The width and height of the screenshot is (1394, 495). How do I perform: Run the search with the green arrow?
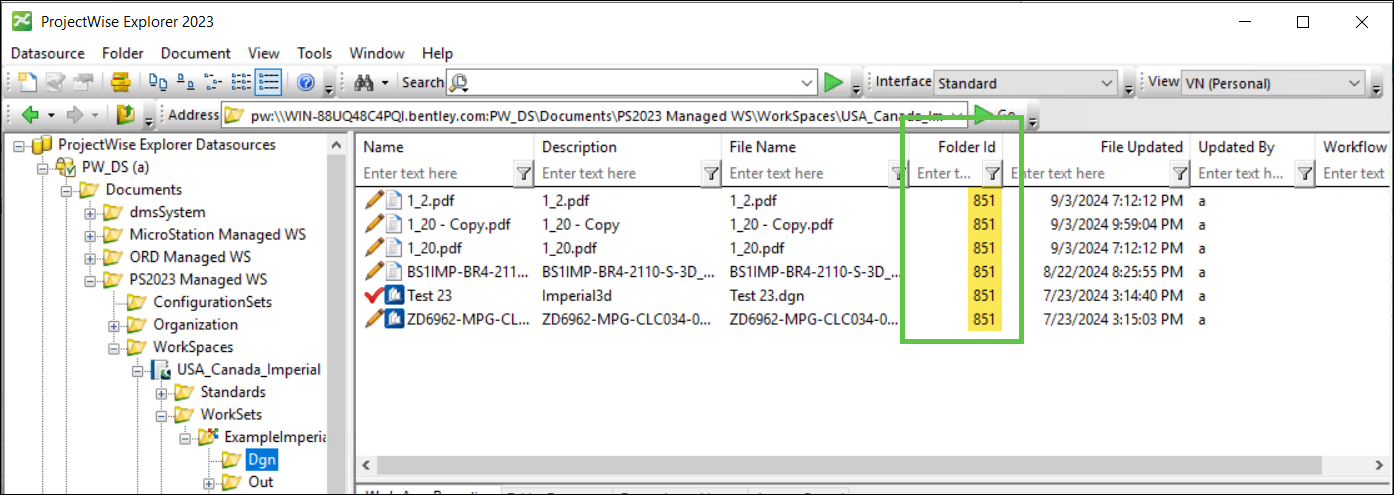[834, 82]
